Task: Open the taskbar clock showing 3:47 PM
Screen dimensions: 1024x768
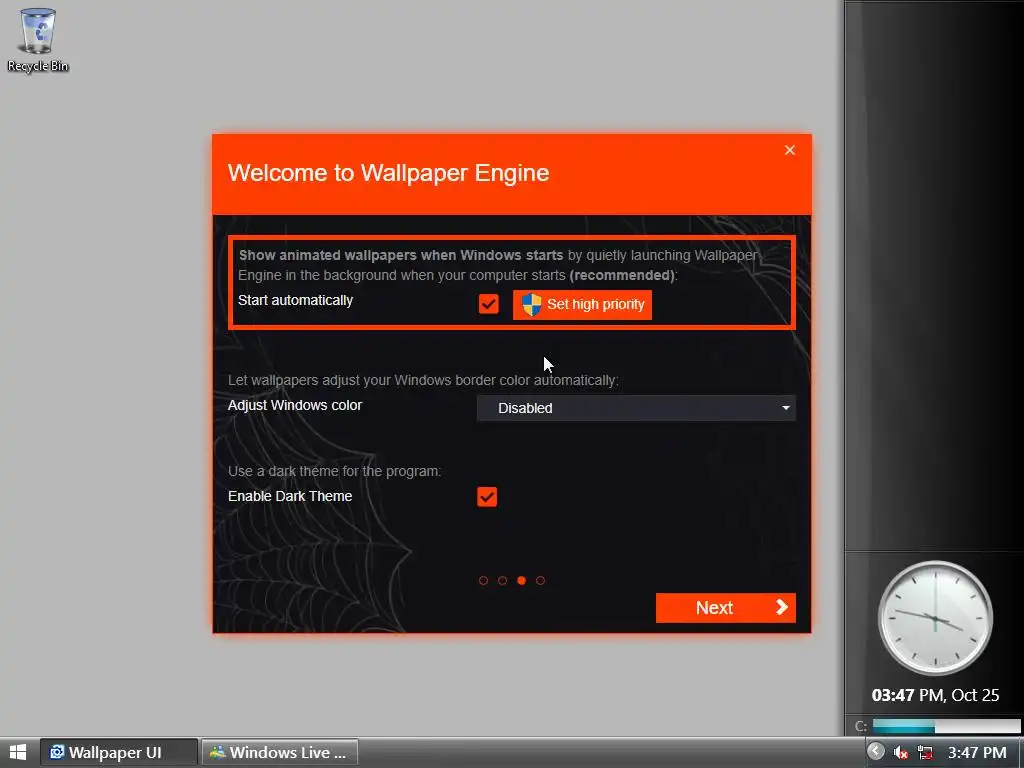Action: pyautogui.click(x=977, y=753)
